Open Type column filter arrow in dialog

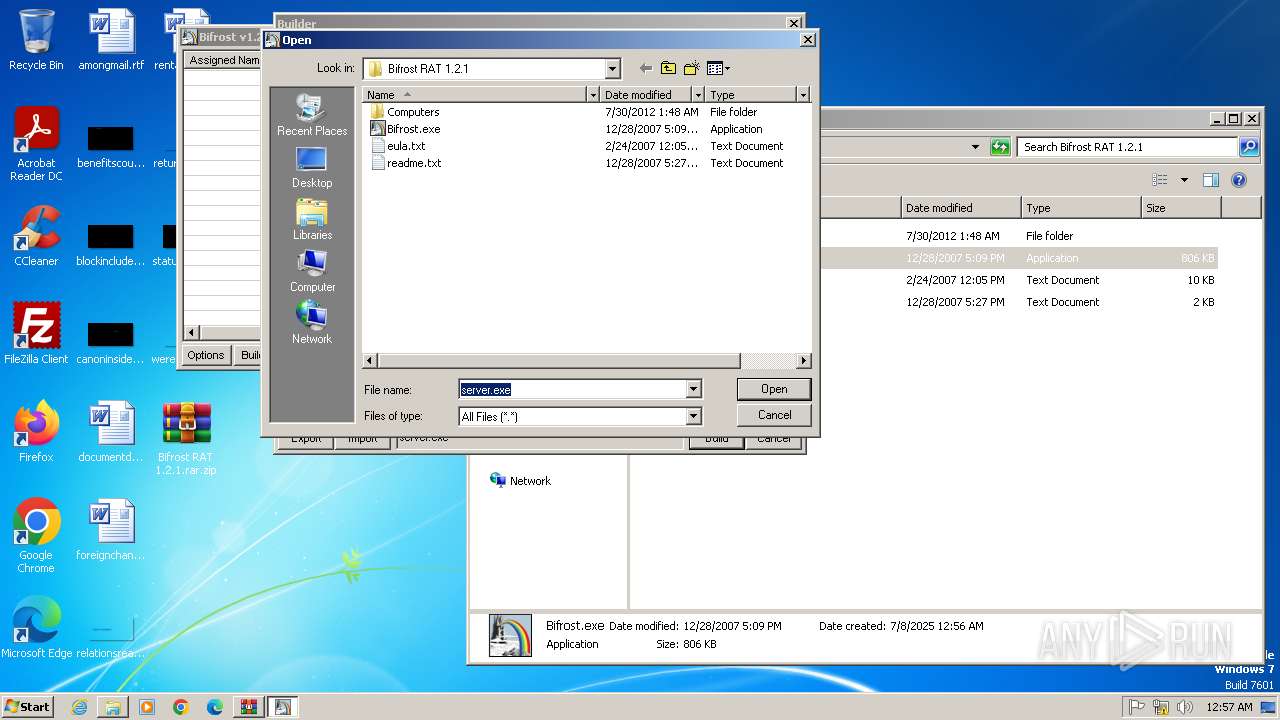[x=802, y=95]
